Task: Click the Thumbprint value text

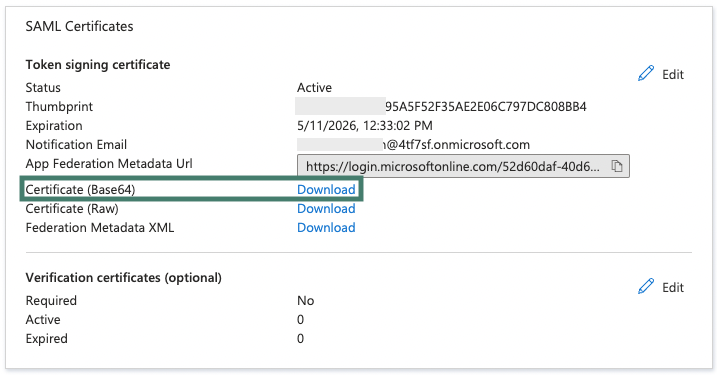Action: tap(486, 107)
